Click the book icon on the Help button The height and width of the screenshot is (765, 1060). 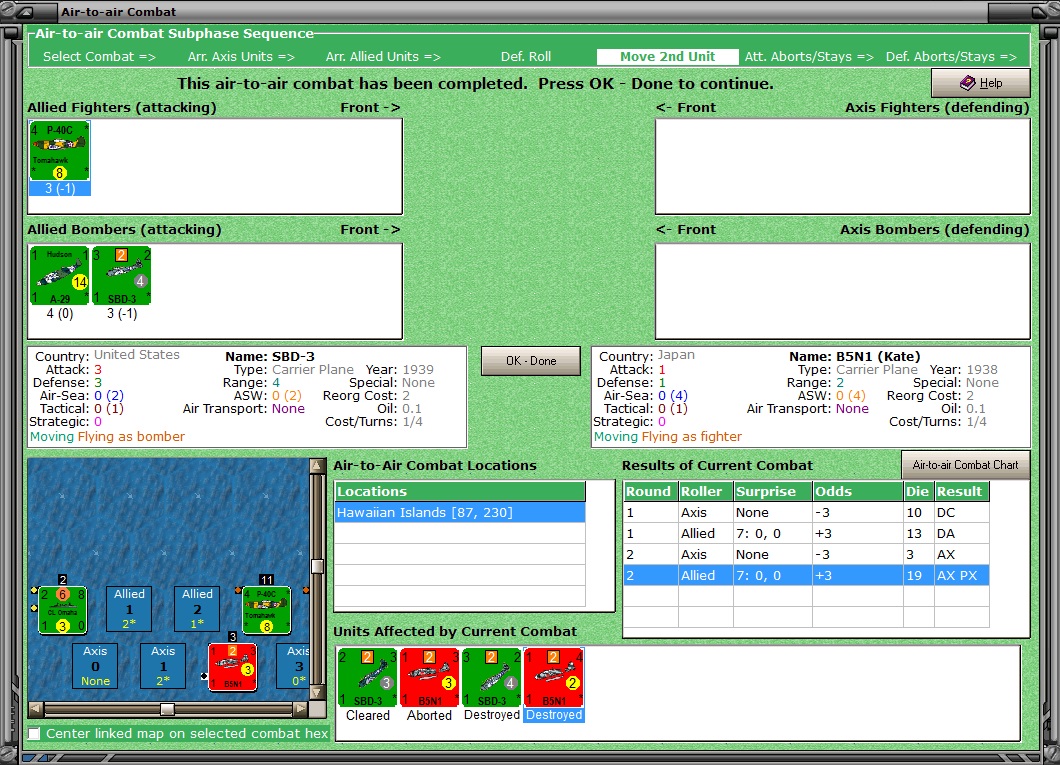967,82
